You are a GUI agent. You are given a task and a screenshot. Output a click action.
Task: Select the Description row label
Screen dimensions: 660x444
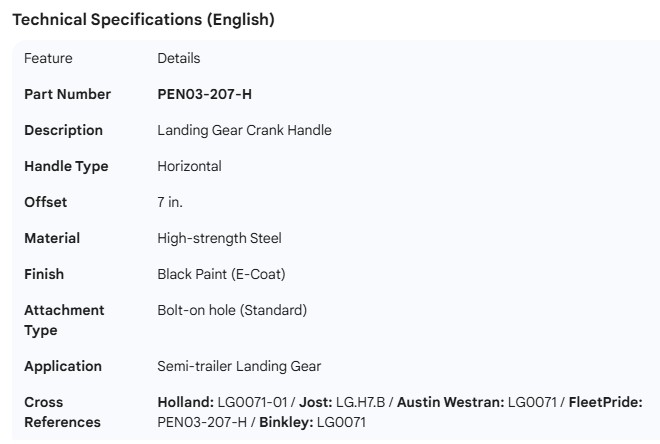(x=63, y=130)
